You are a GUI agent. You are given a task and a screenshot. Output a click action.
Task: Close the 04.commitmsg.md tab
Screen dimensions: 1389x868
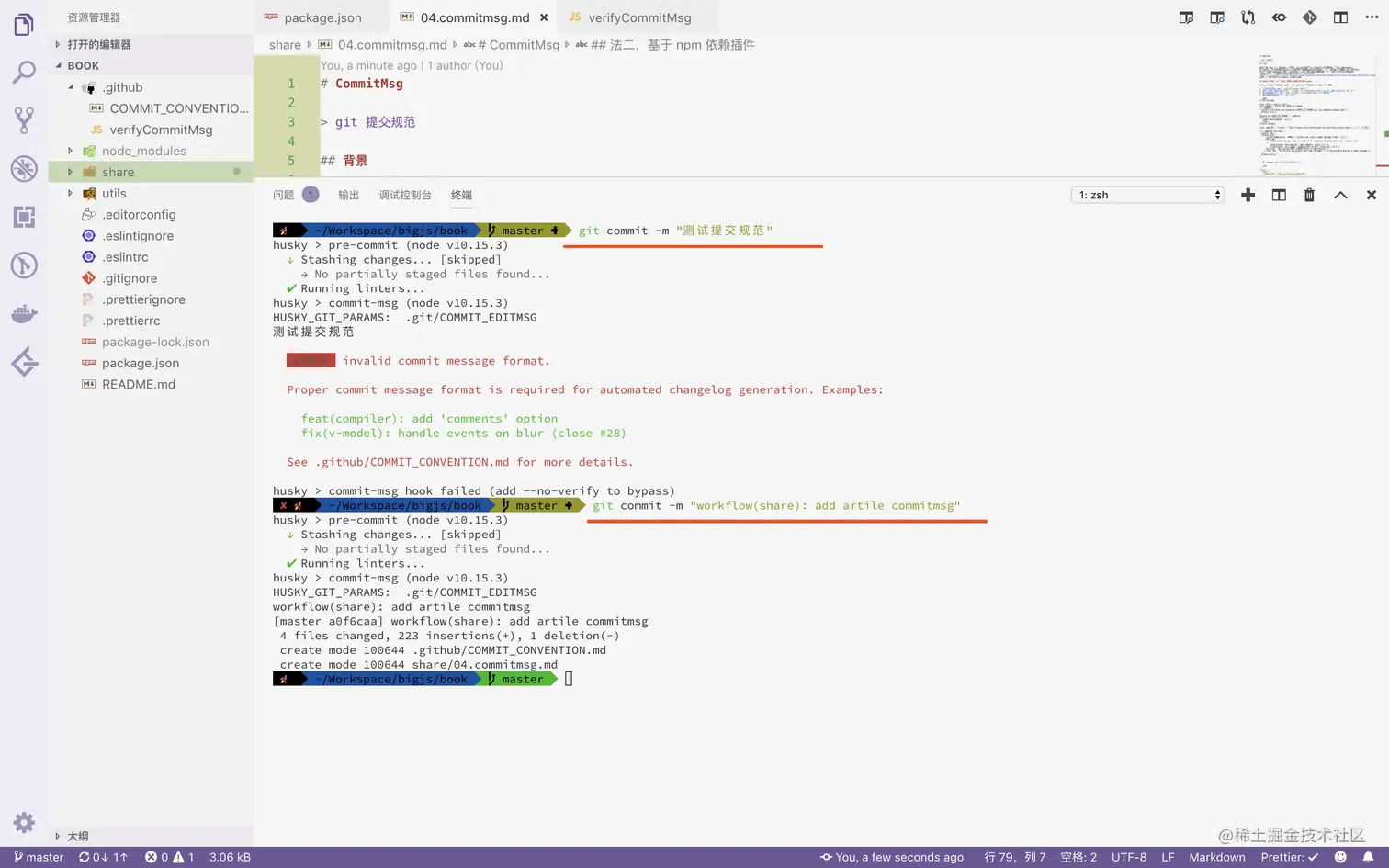point(544,17)
